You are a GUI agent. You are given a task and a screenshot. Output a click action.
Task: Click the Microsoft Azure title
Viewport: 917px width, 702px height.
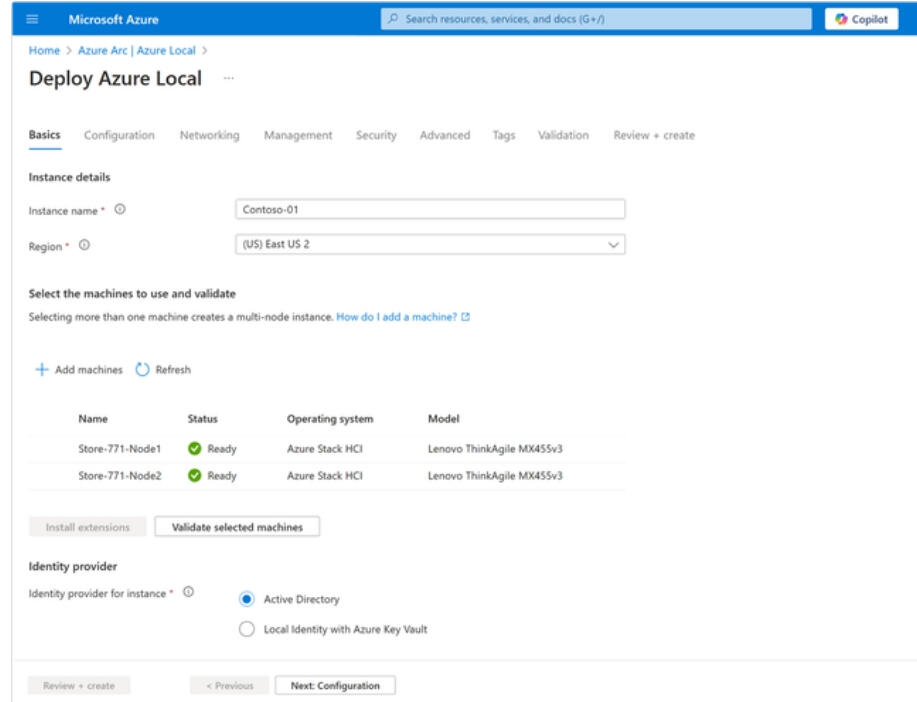[x=113, y=19]
